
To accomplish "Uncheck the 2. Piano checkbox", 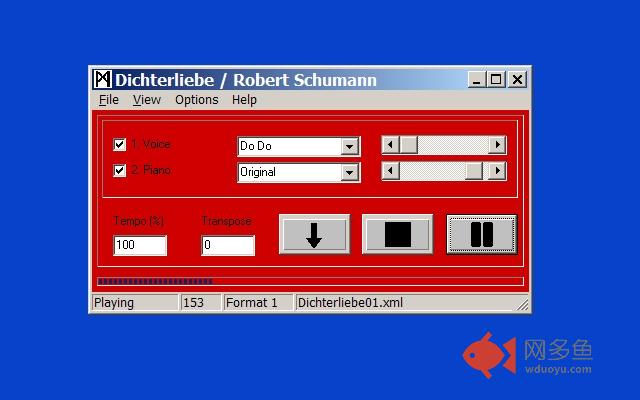I will 119,170.
